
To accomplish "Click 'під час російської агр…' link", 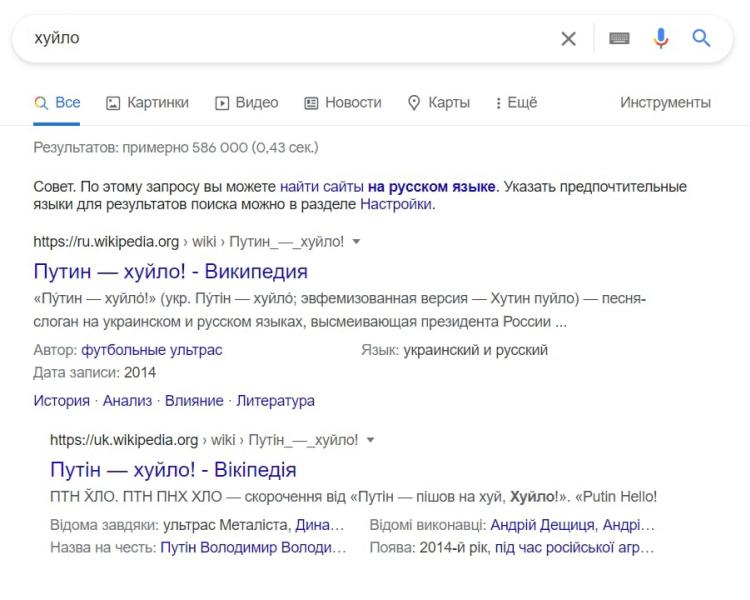I will (x=574, y=547).
